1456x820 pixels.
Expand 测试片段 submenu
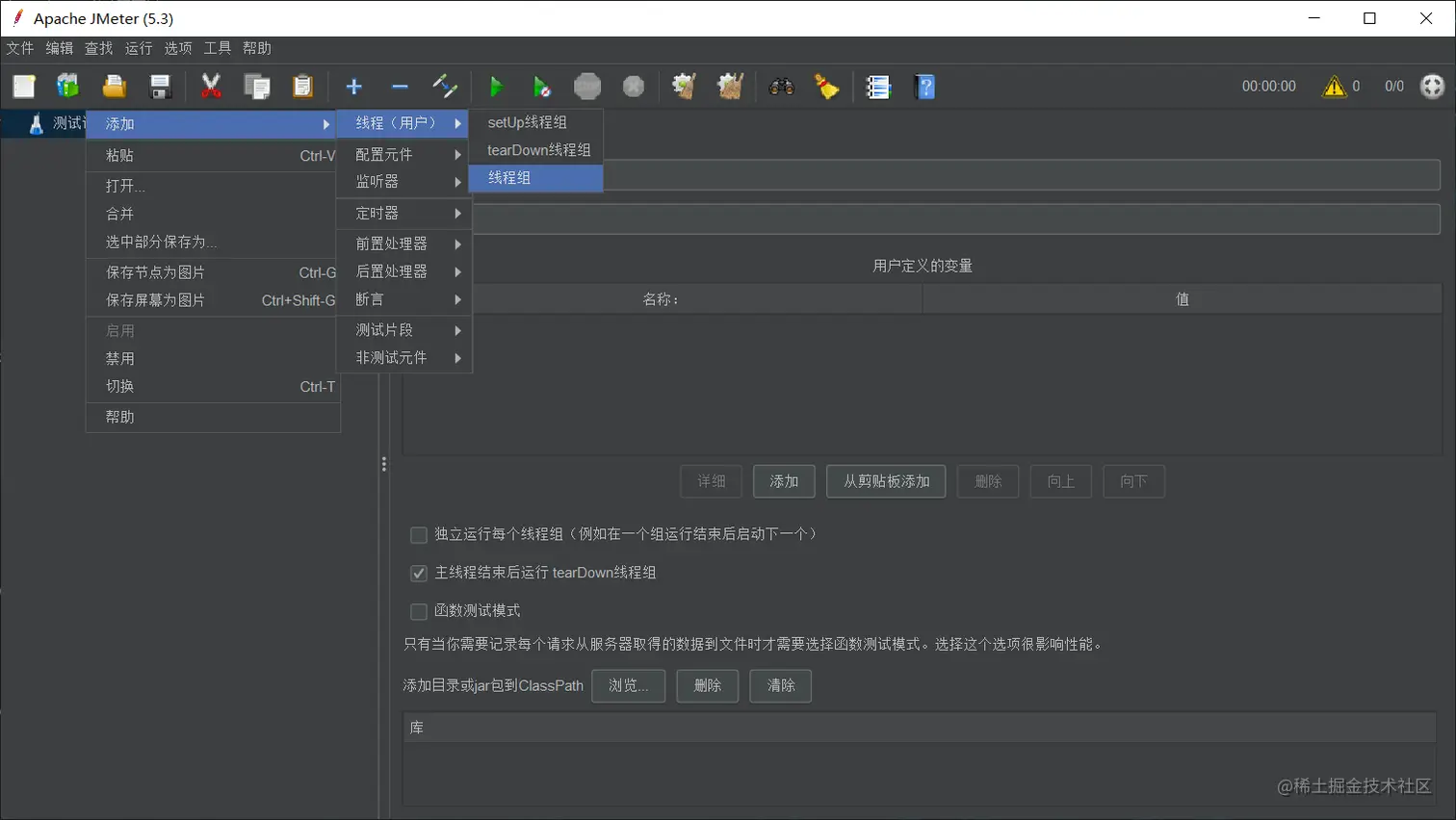403,330
